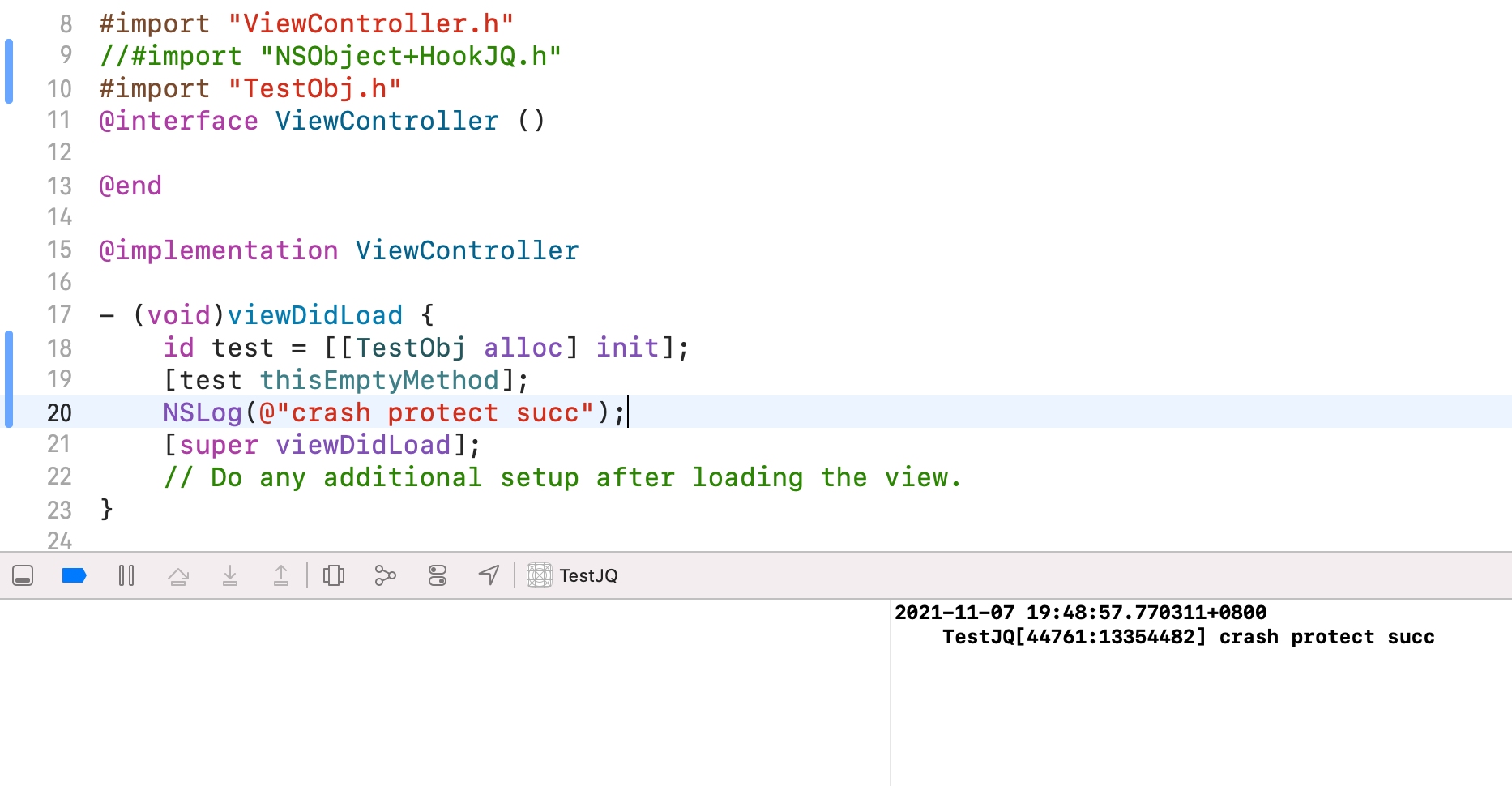Click @implementation ViewController line

tap(339, 250)
